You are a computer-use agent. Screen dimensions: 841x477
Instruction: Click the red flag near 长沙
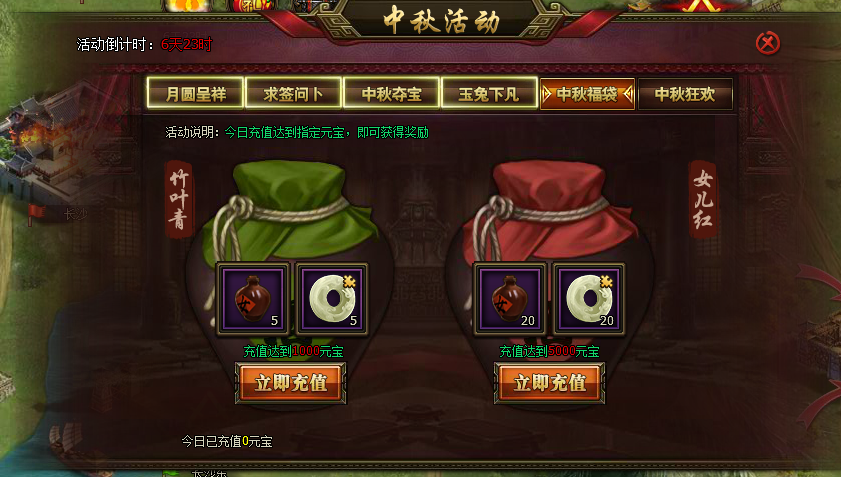click(36, 214)
